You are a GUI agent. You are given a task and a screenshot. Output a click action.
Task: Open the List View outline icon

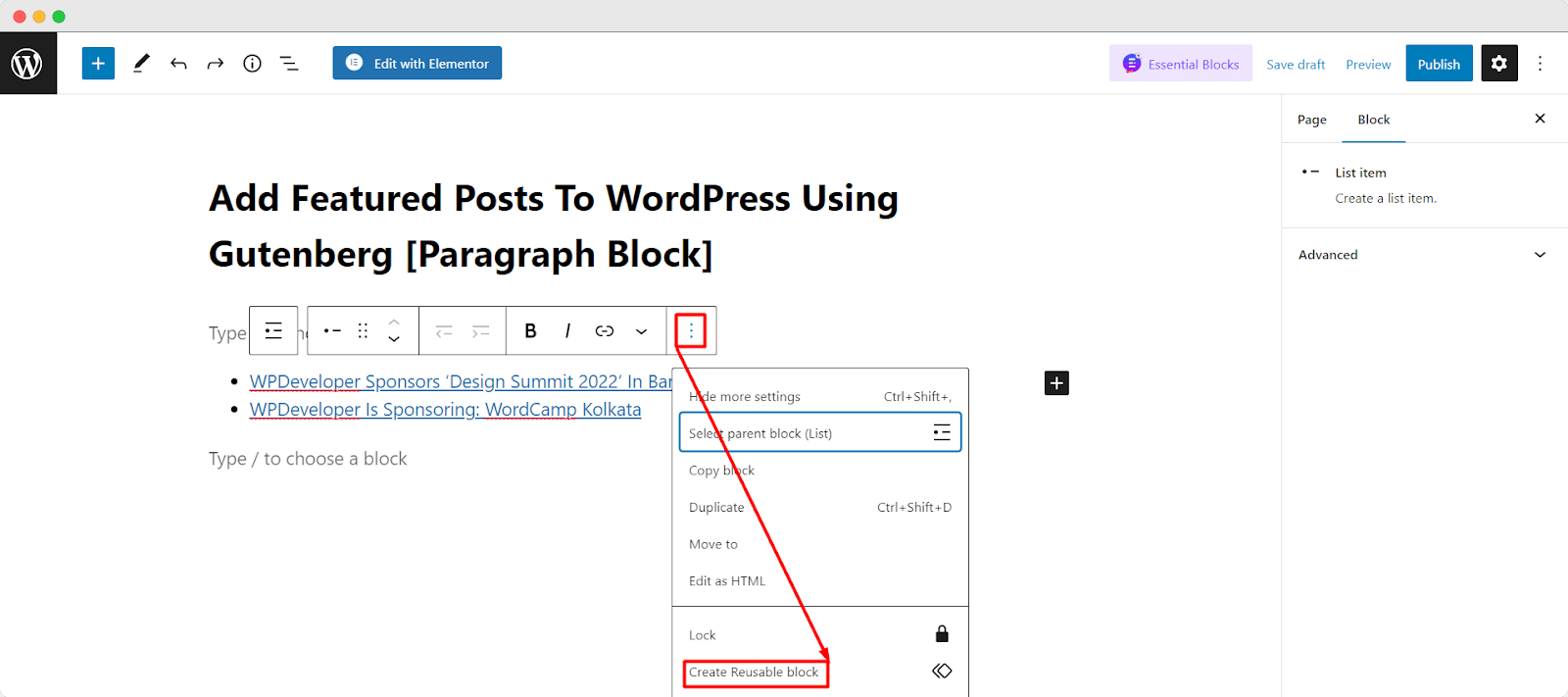point(289,64)
